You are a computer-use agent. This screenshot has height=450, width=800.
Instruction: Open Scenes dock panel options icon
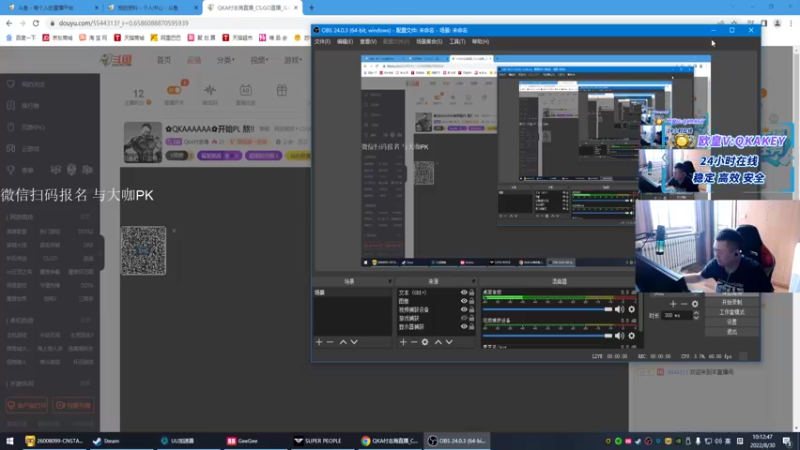390,282
